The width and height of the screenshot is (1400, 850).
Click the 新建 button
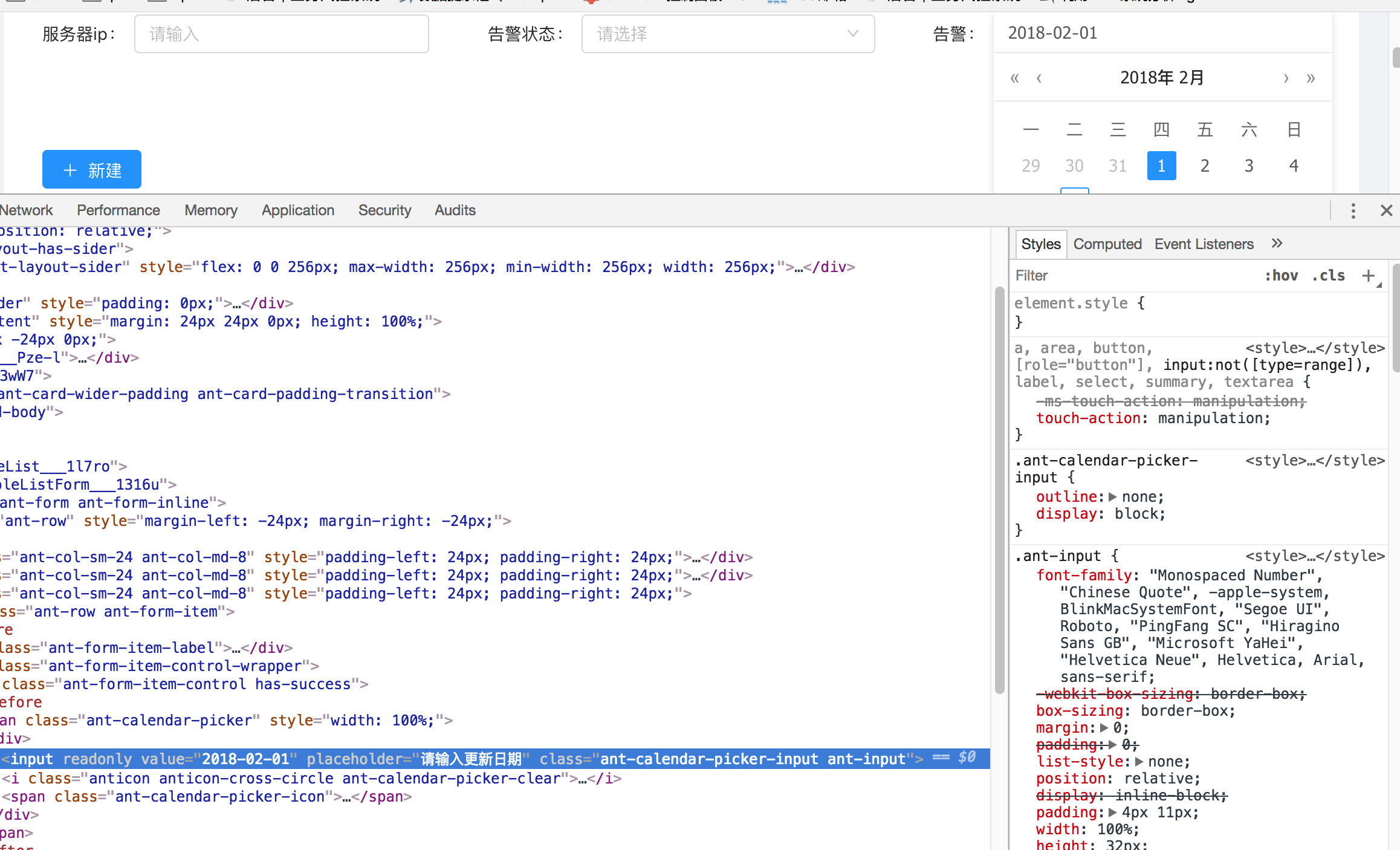point(92,170)
